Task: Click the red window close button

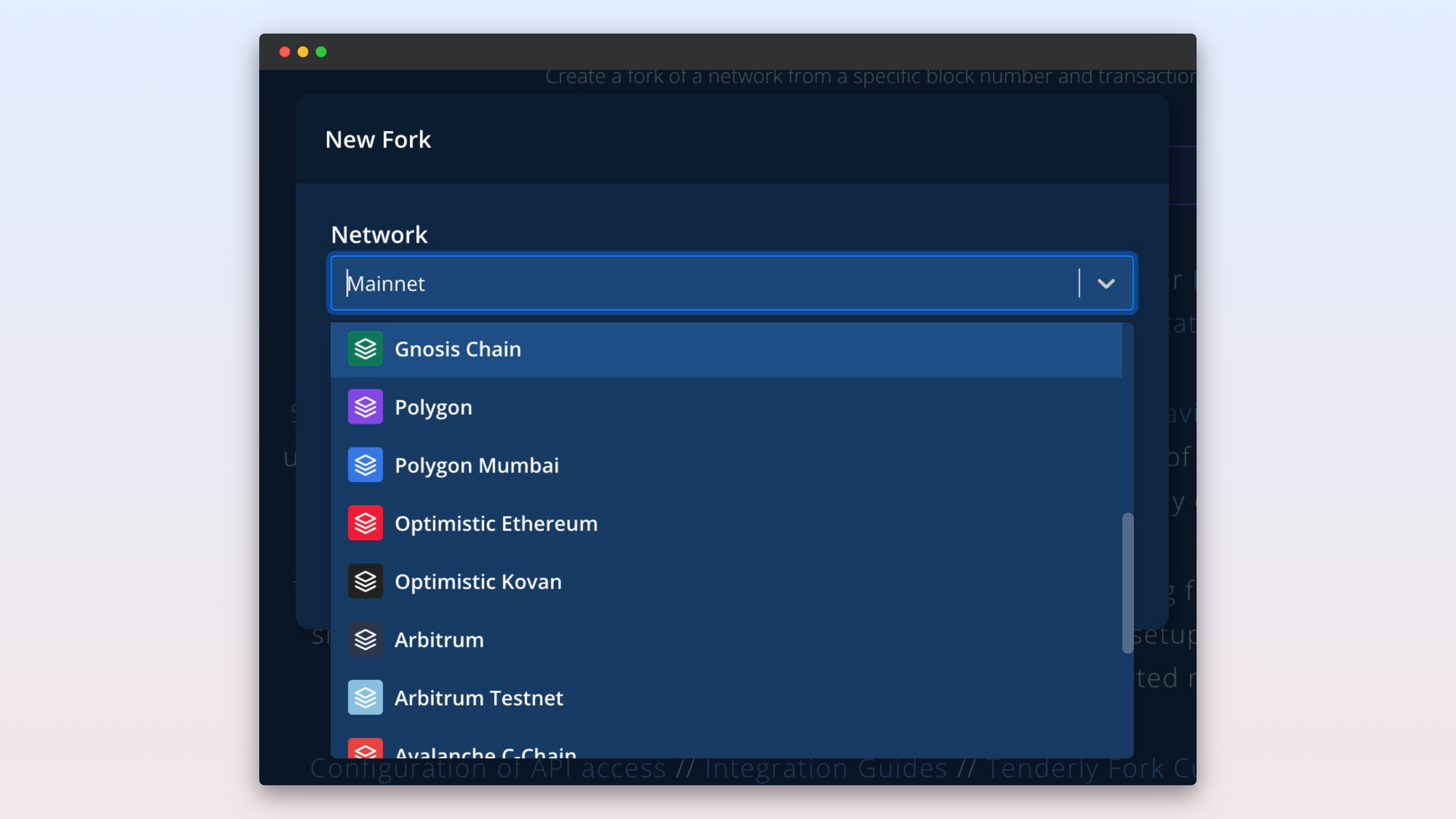Action: tap(285, 52)
